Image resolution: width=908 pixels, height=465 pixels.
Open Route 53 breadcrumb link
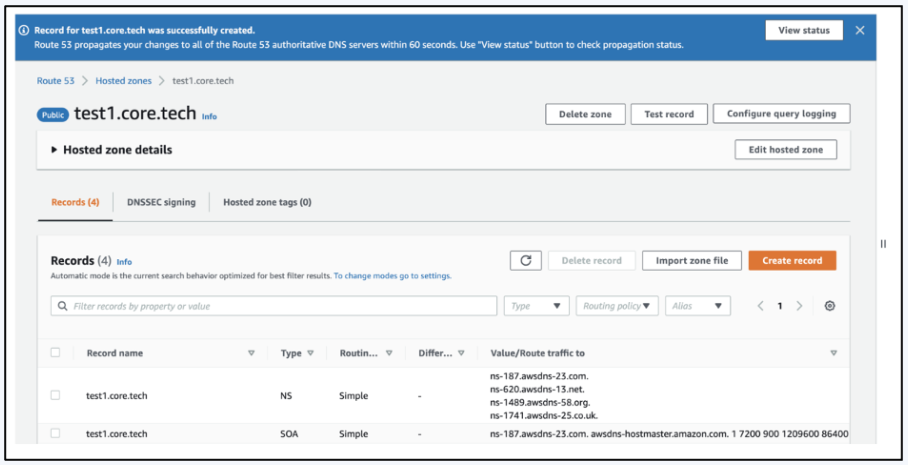click(x=56, y=80)
